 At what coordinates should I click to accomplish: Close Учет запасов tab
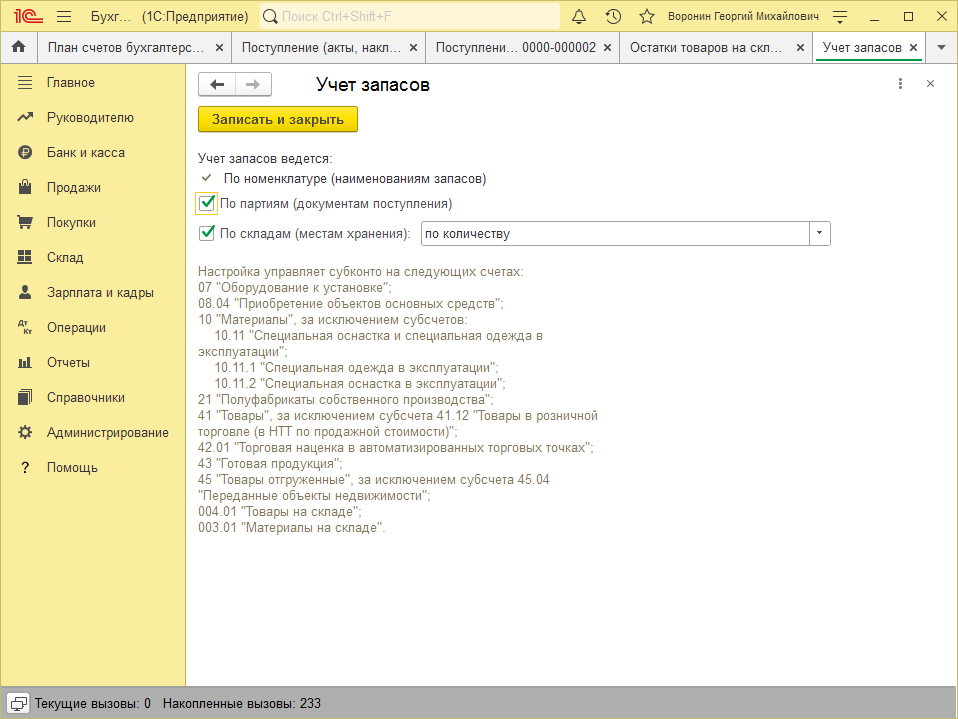click(x=913, y=48)
